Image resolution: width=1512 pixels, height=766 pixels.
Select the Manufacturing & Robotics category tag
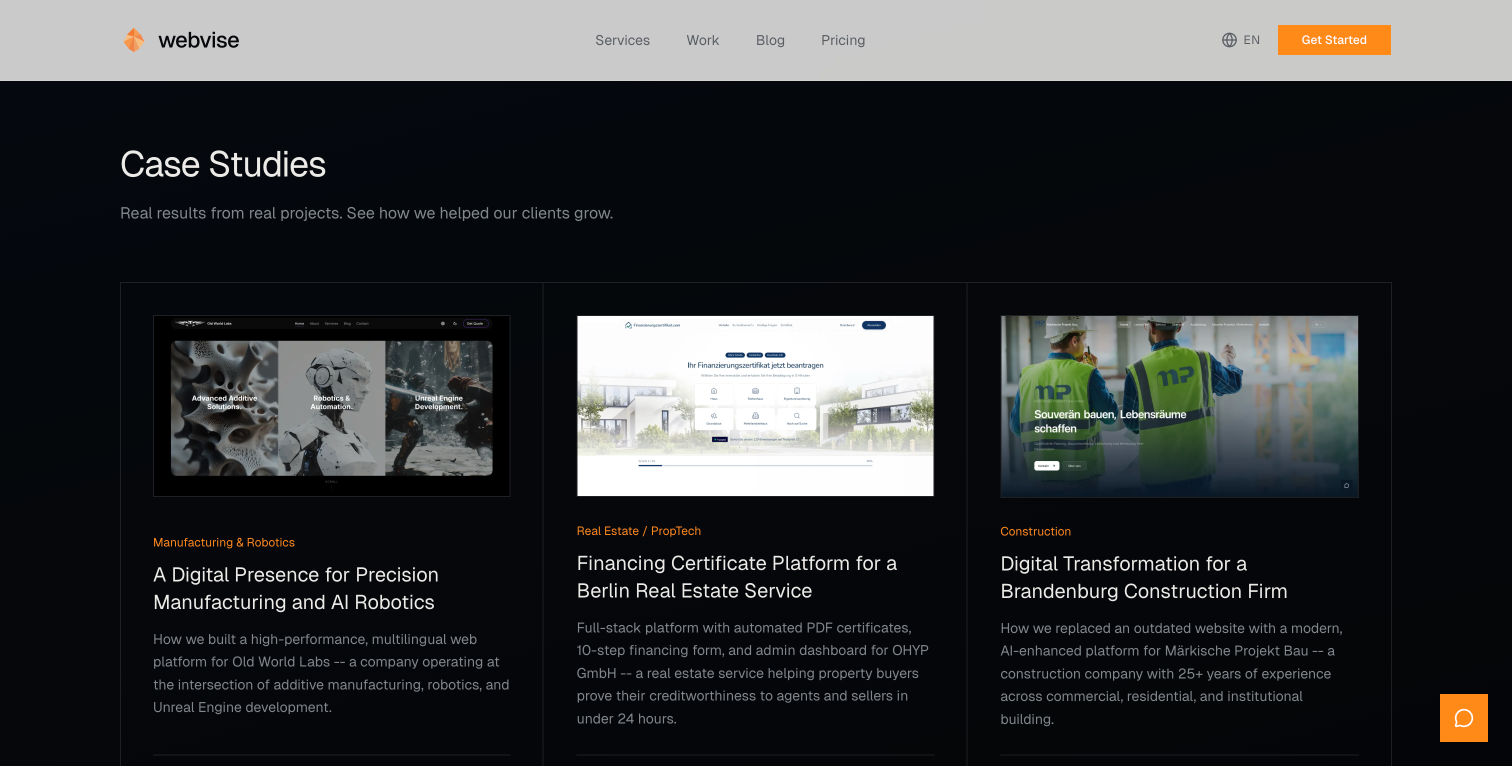pos(224,542)
